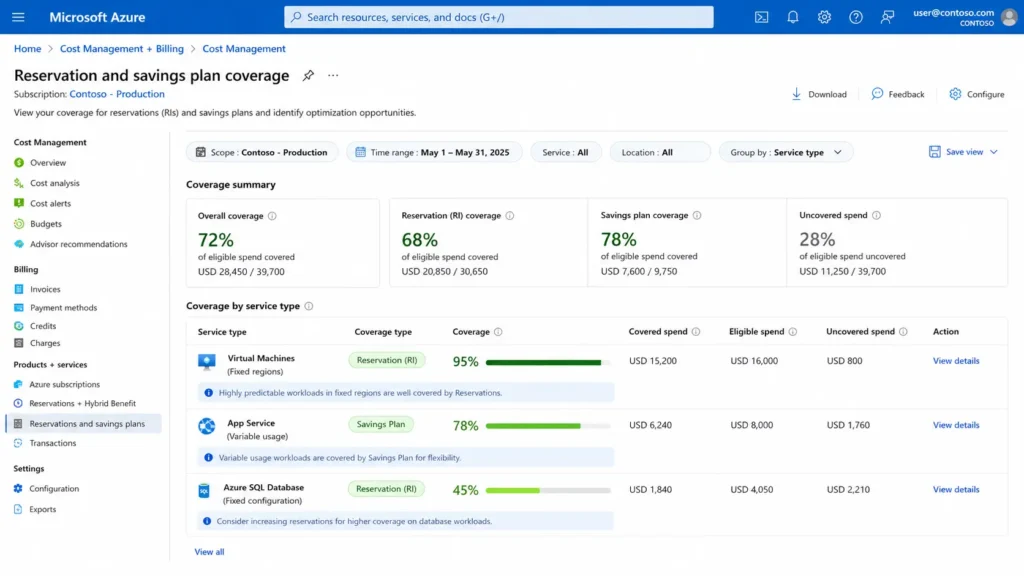This screenshot has width=1024, height=576.
Task: Click the Reservation (RI) badge for Virtual Machines
Action: click(387, 360)
